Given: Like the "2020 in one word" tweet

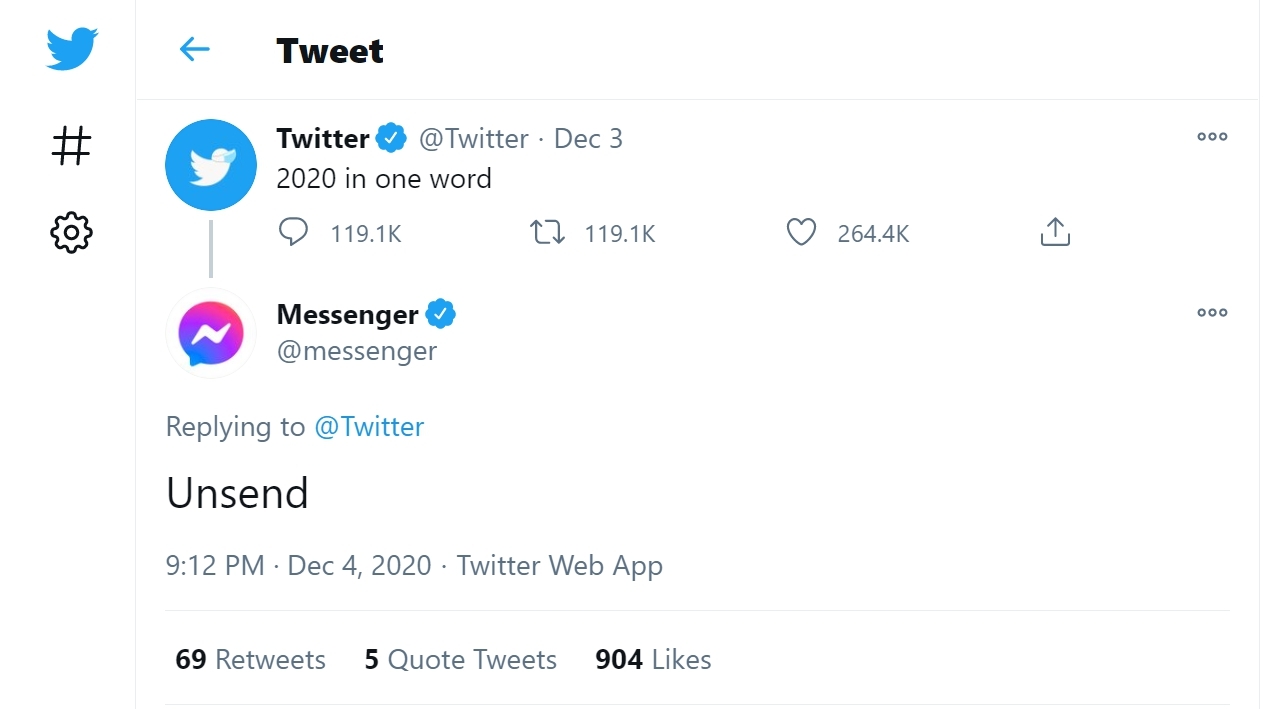Looking at the screenshot, I should coord(801,233).
